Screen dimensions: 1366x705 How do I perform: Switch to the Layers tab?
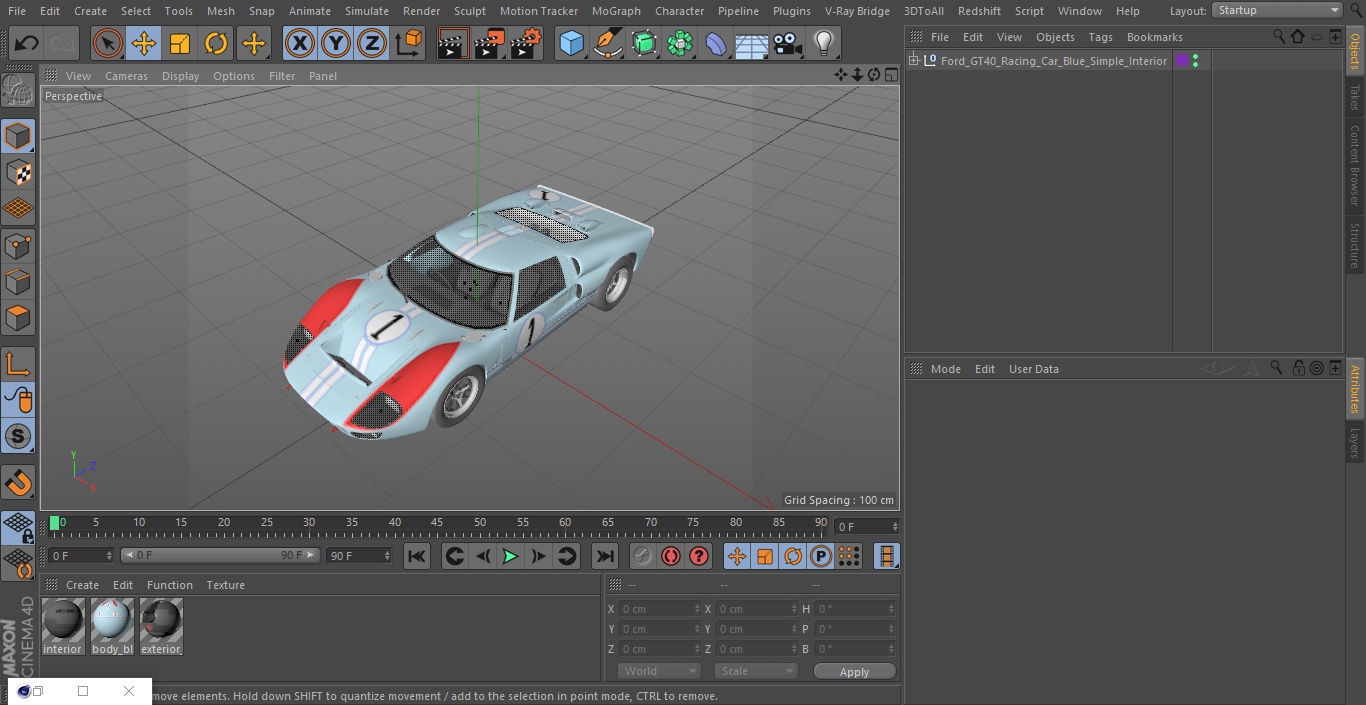coord(1355,443)
